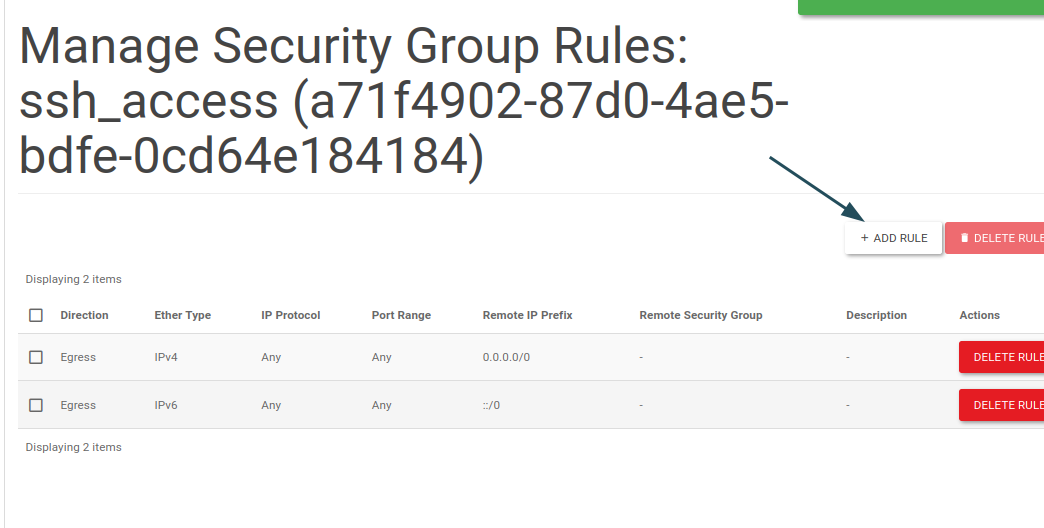Check the IPv4 Egress rule checkbox
Screen dimensions: 1044x528
point(36,358)
